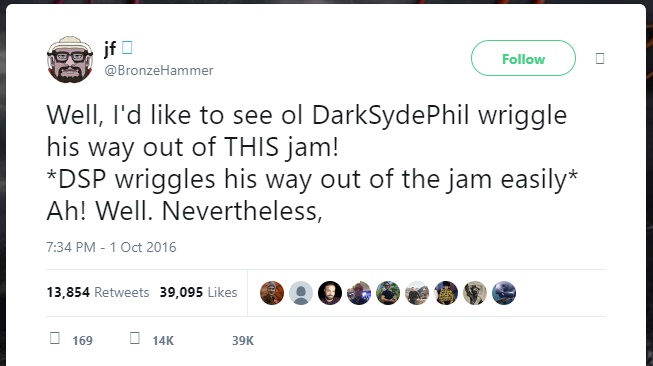The image size is (653, 366).
Task: Open the verified badge next to jf
Action: coord(127,47)
